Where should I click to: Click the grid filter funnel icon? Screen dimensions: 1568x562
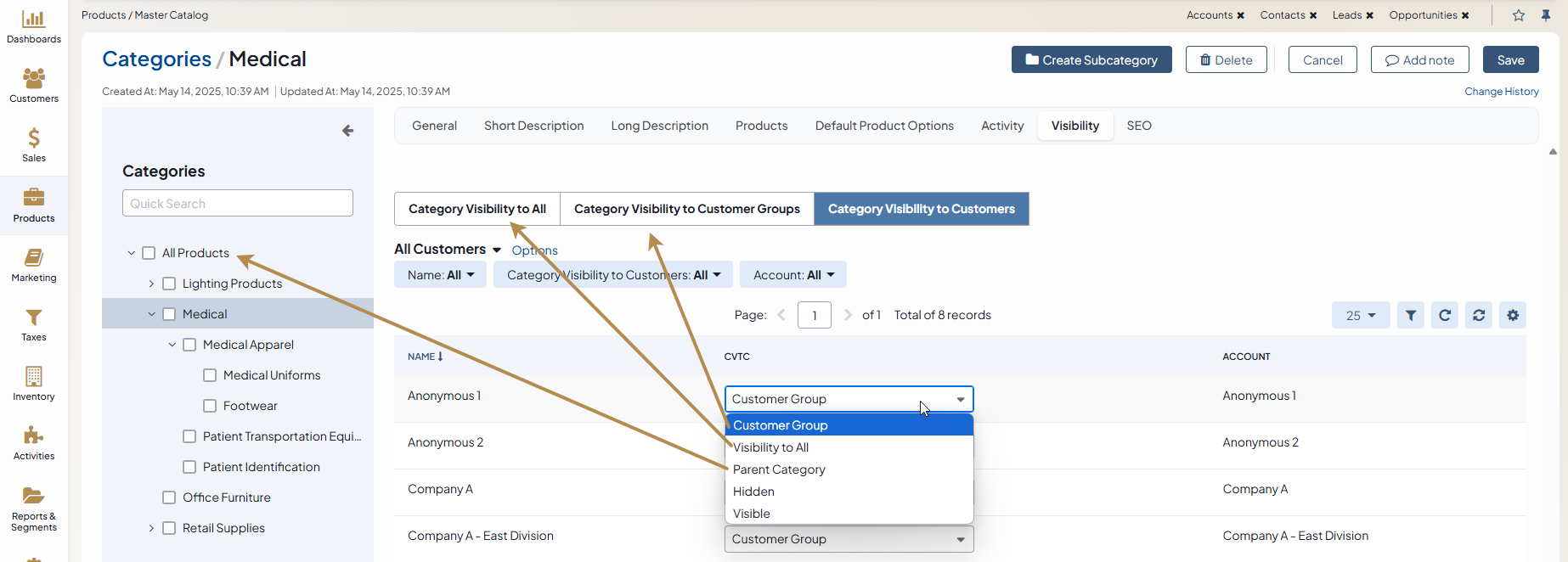tap(1411, 315)
